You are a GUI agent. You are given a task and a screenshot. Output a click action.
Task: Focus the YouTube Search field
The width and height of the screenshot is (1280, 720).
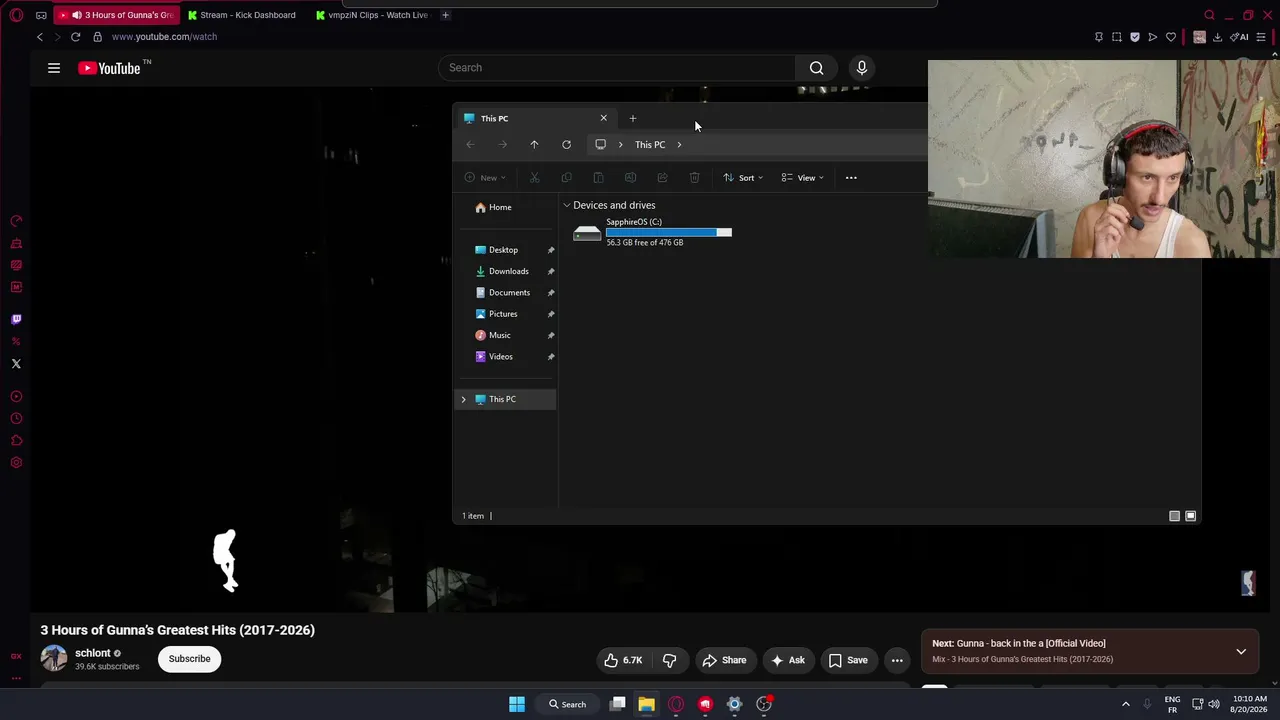coord(617,68)
